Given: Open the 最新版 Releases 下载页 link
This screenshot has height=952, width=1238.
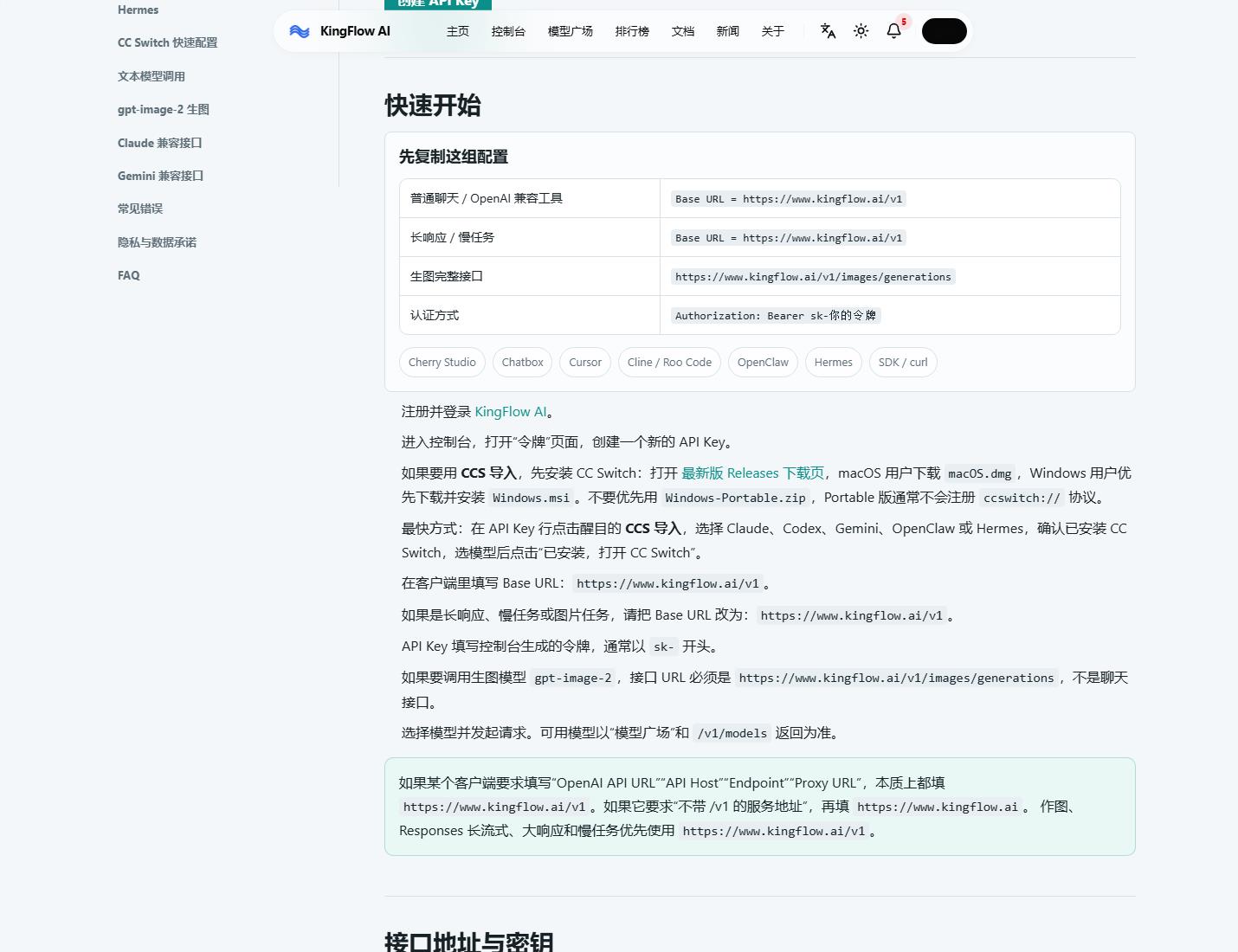Looking at the screenshot, I should pyautogui.click(x=752, y=473).
